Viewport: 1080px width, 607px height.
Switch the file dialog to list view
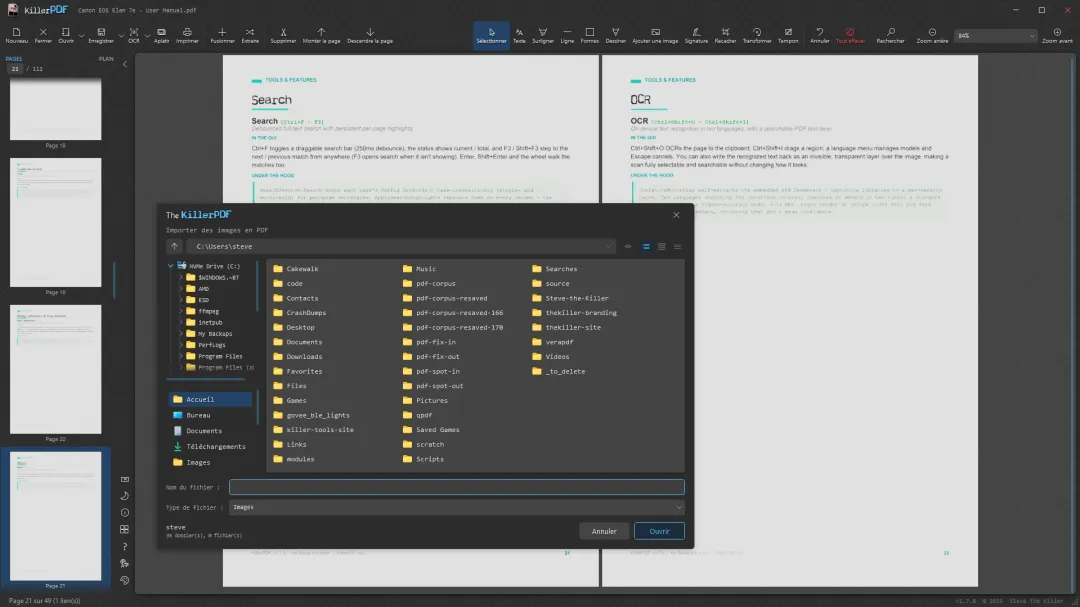coord(646,247)
